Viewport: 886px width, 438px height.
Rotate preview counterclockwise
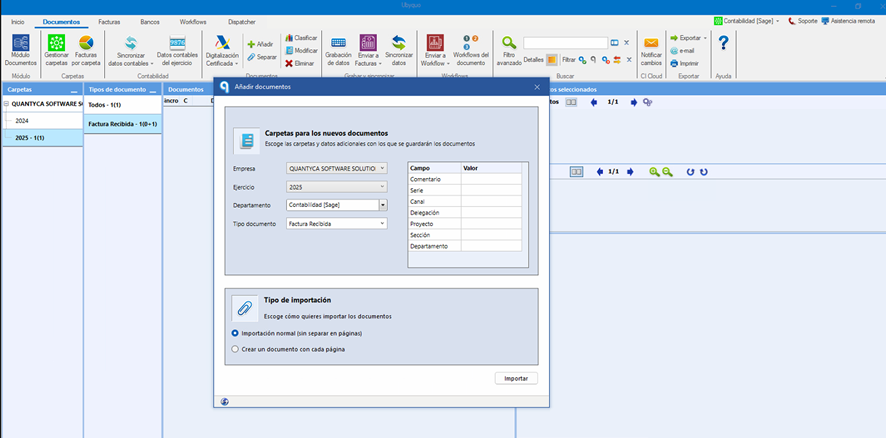690,172
